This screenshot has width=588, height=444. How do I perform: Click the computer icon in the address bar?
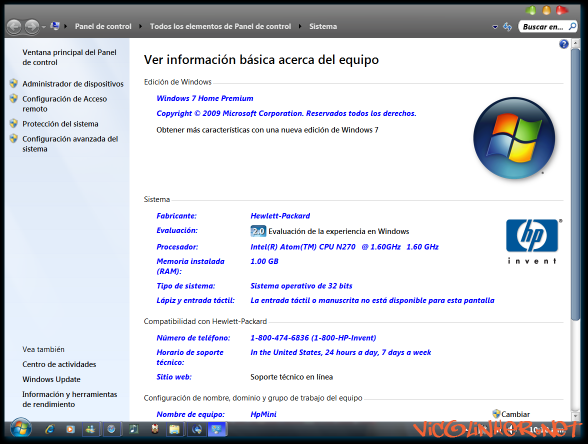[x=55, y=26]
